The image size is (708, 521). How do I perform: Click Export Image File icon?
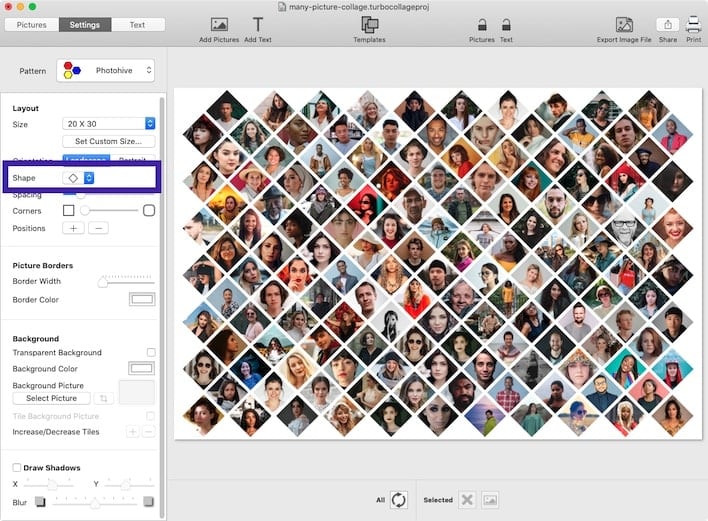624,25
